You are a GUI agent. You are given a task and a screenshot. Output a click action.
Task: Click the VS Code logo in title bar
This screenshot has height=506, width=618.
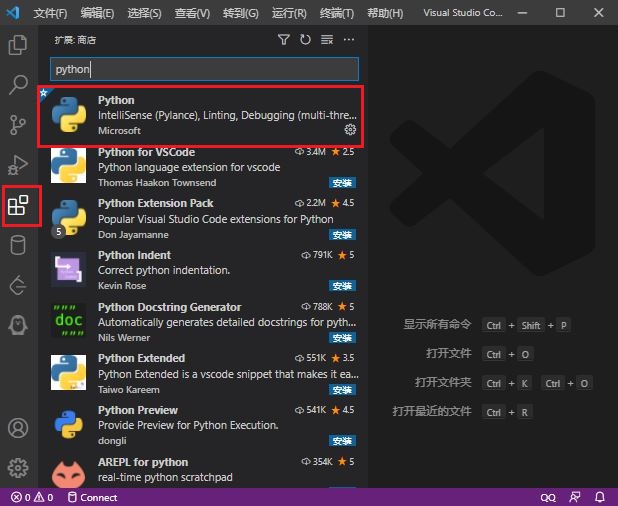pyautogui.click(x=13, y=13)
